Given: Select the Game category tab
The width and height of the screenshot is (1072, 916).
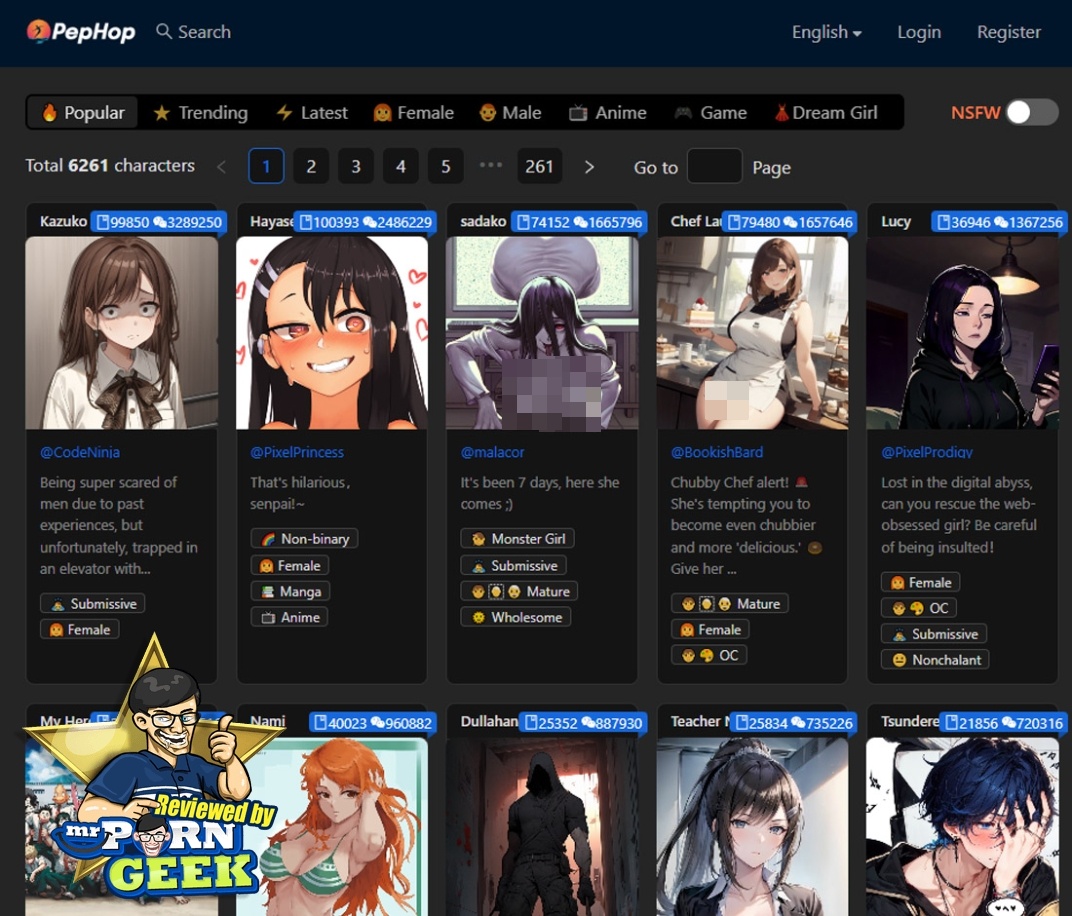Looking at the screenshot, I should pos(710,112).
